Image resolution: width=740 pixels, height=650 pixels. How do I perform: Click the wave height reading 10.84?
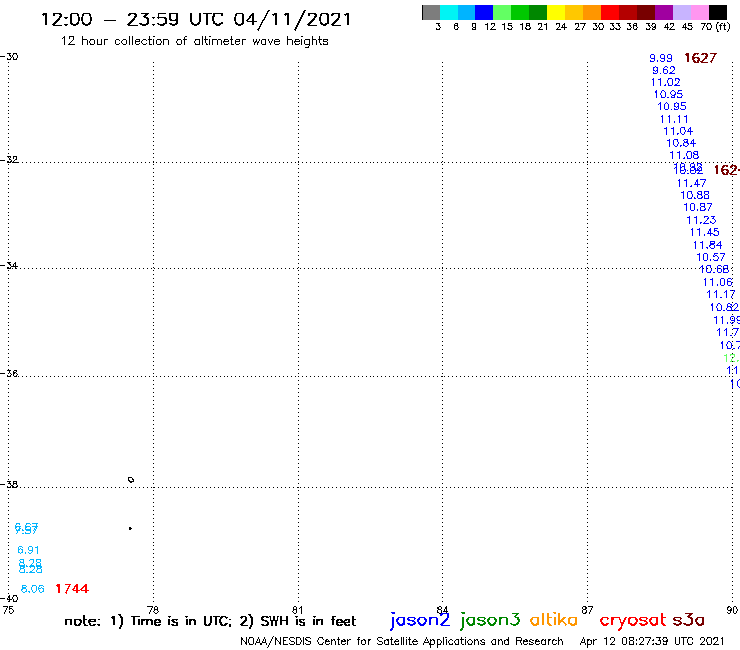tap(681, 143)
